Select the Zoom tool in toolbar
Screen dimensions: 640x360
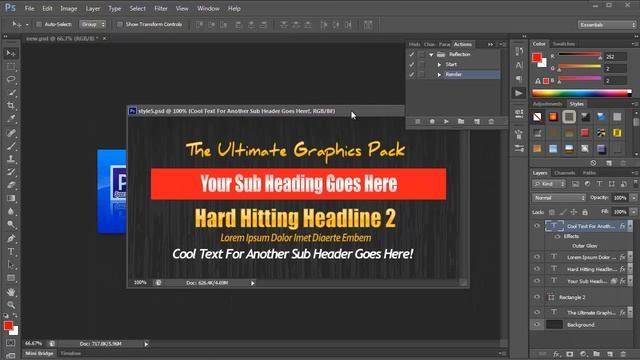[x=11, y=305]
